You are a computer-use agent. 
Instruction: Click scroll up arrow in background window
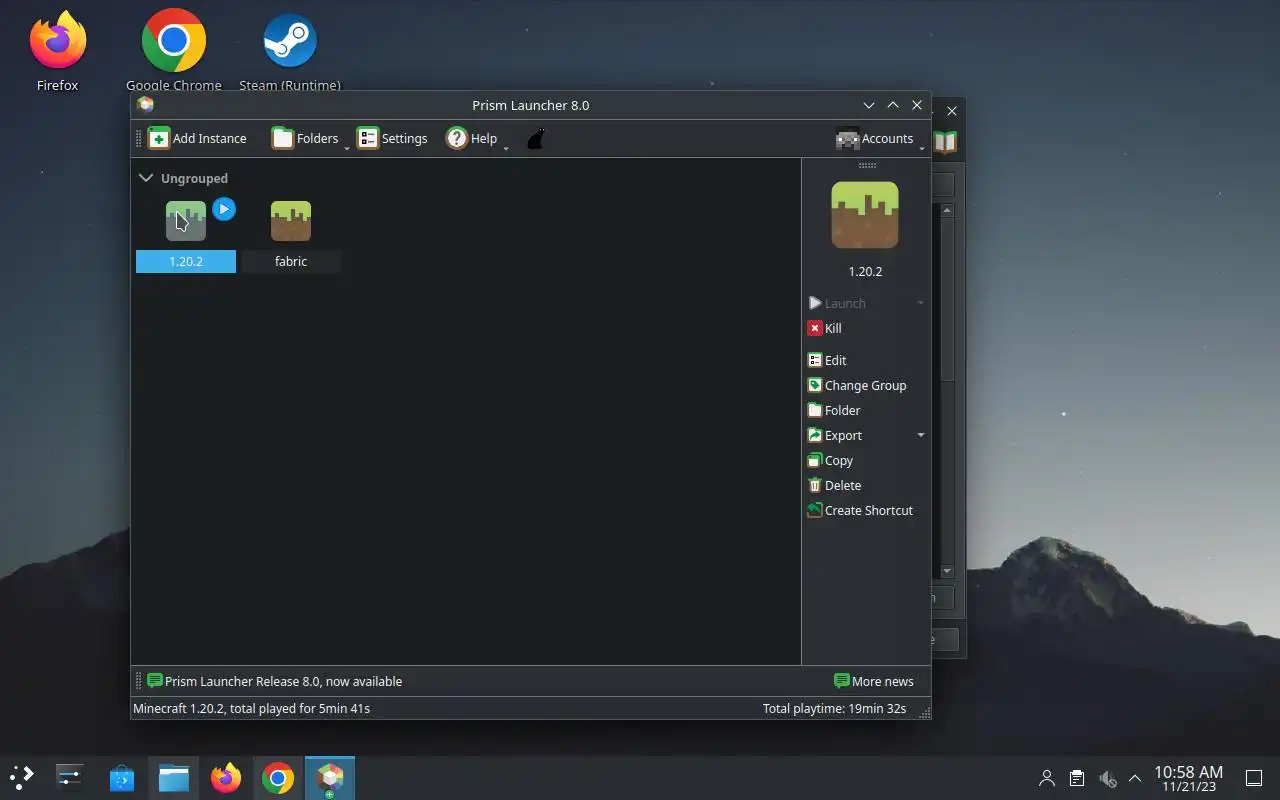point(947,211)
